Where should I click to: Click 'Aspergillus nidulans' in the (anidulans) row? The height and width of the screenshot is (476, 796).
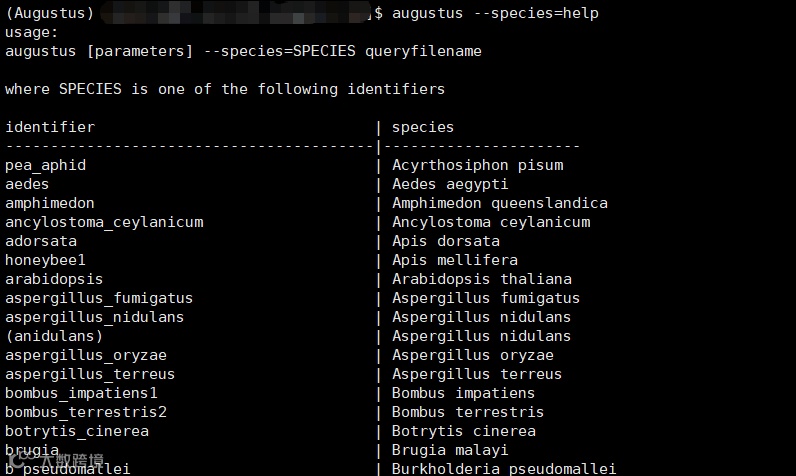tap(481, 336)
